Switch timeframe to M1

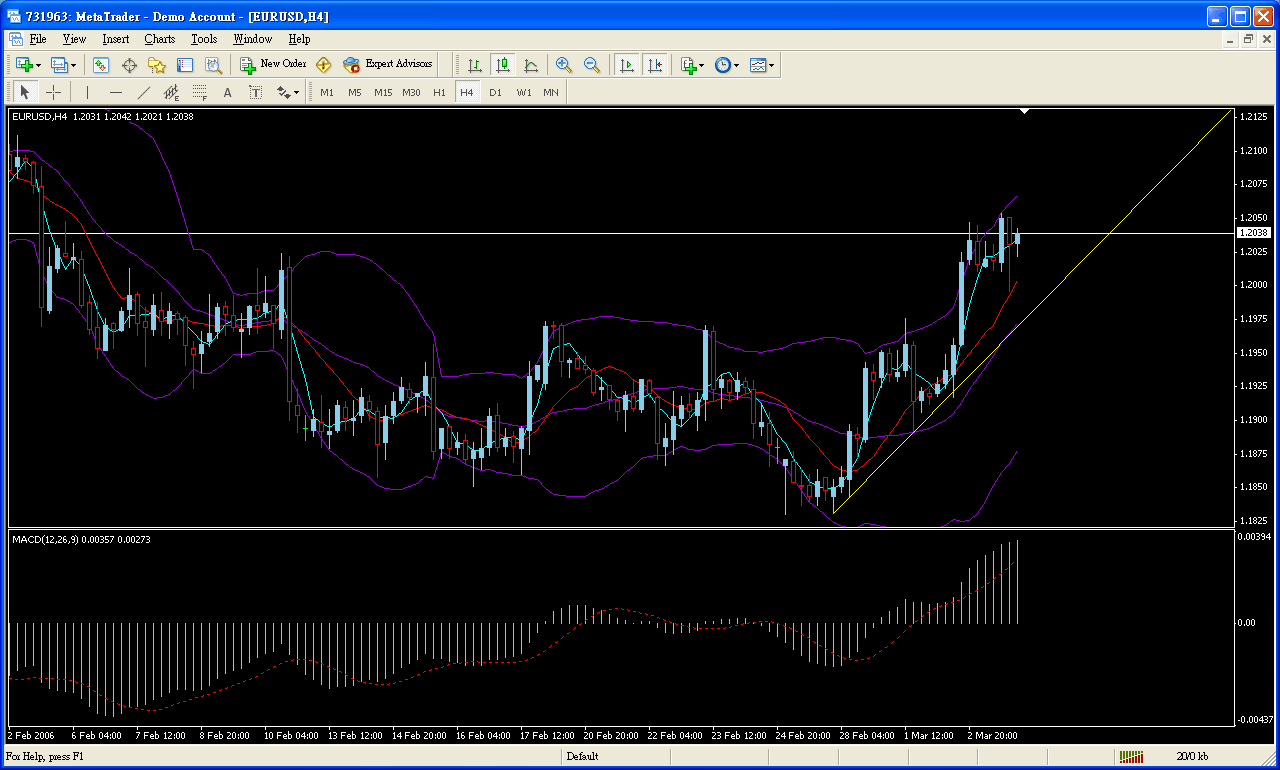click(327, 92)
